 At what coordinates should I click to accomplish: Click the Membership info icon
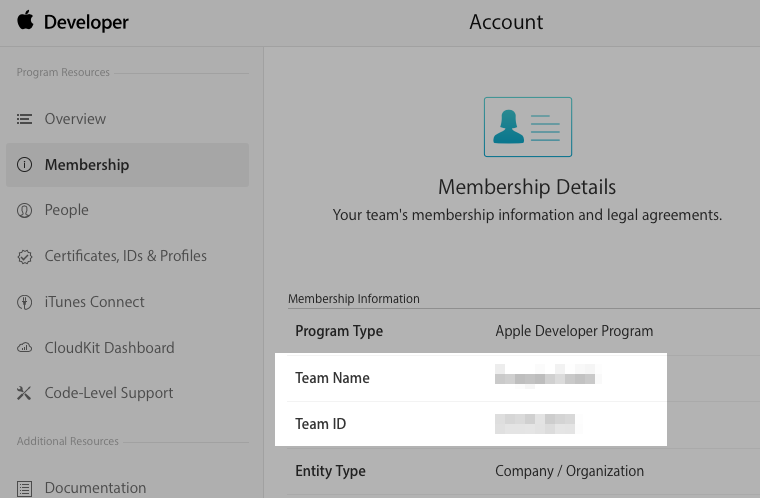point(24,165)
